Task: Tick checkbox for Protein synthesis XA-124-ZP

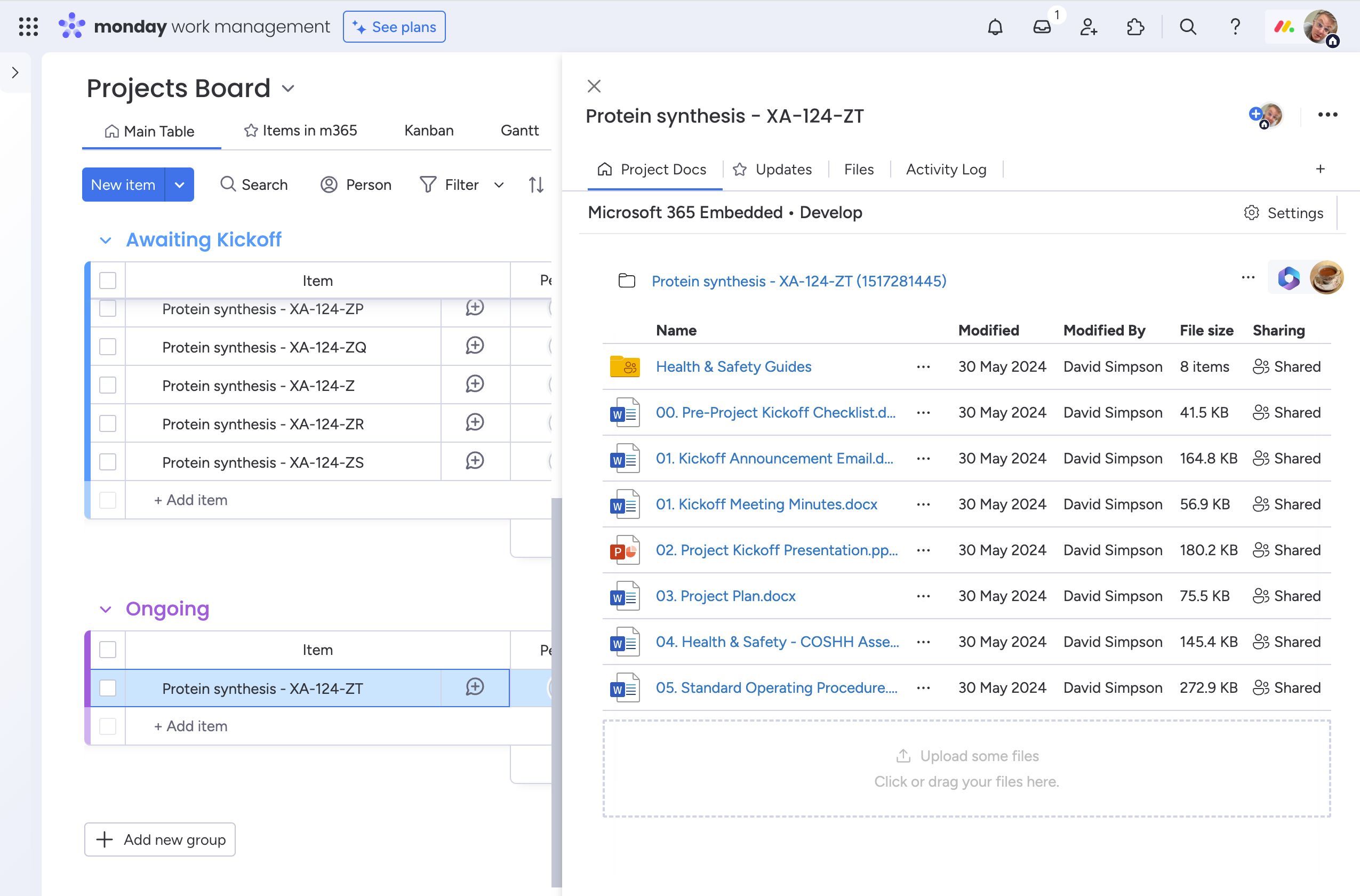Action: [x=108, y=308]
